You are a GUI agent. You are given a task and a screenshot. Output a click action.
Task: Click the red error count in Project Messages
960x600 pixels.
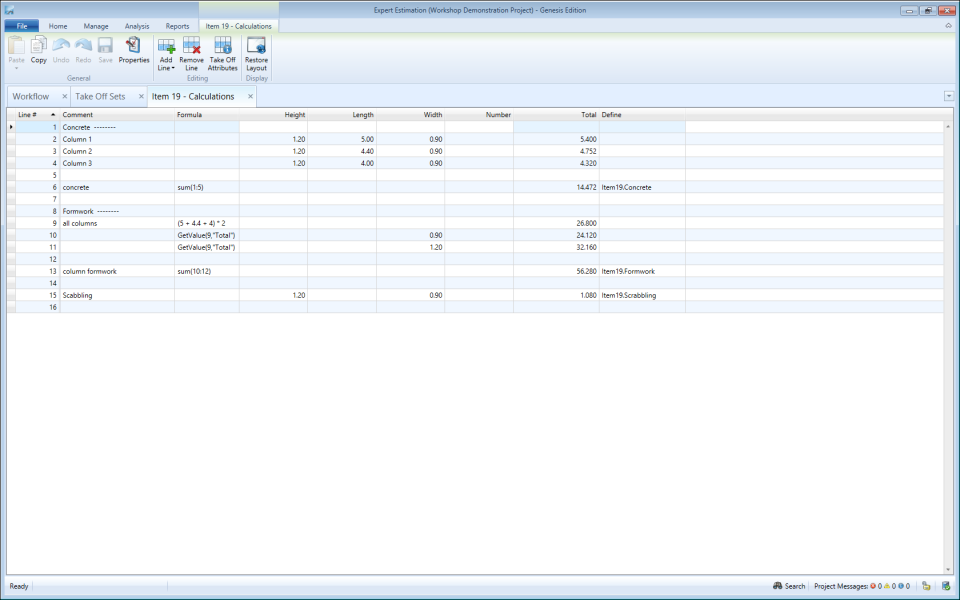coord(874,586)
